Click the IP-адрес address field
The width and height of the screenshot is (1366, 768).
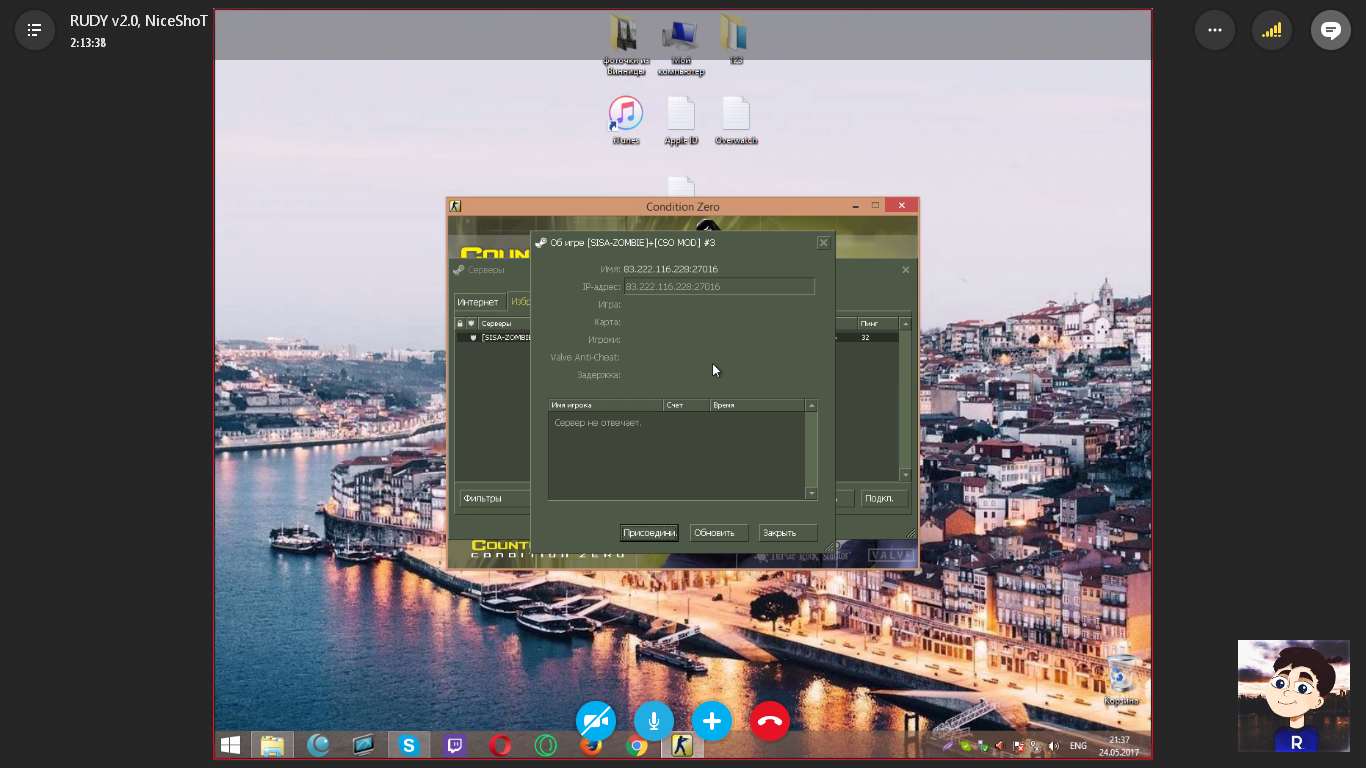(719, 287)
